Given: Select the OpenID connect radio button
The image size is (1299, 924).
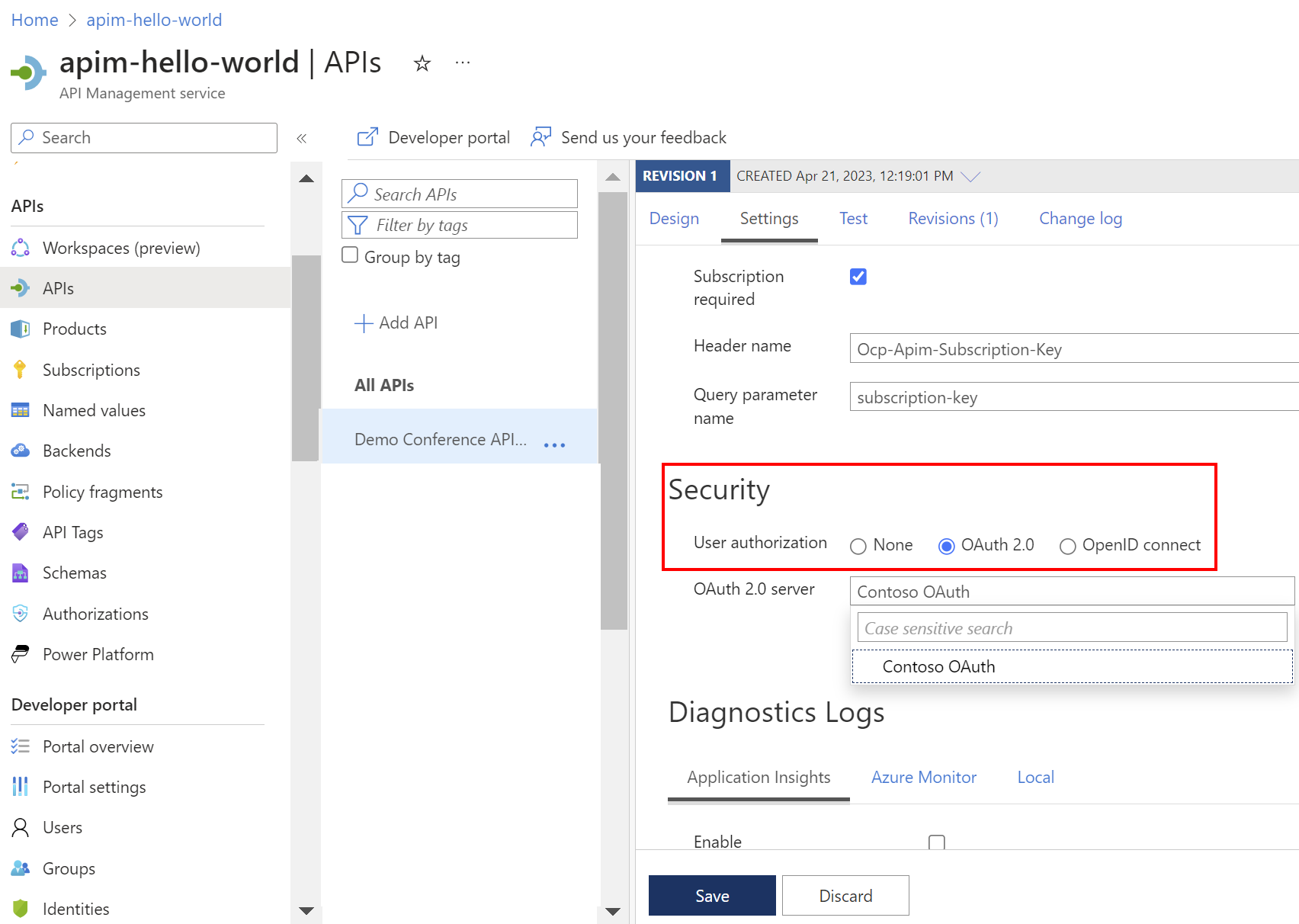Looking at the screenshot, I should [1067, 546].
